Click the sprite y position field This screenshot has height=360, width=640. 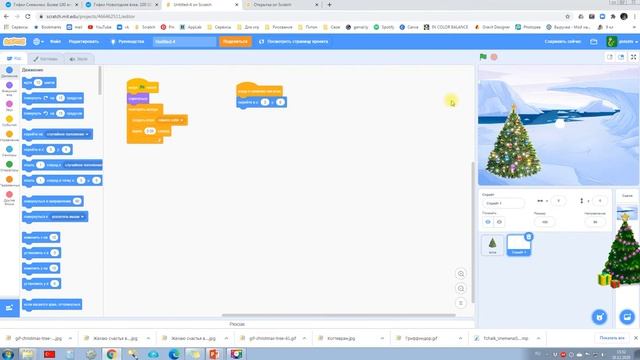click(600, 201)
